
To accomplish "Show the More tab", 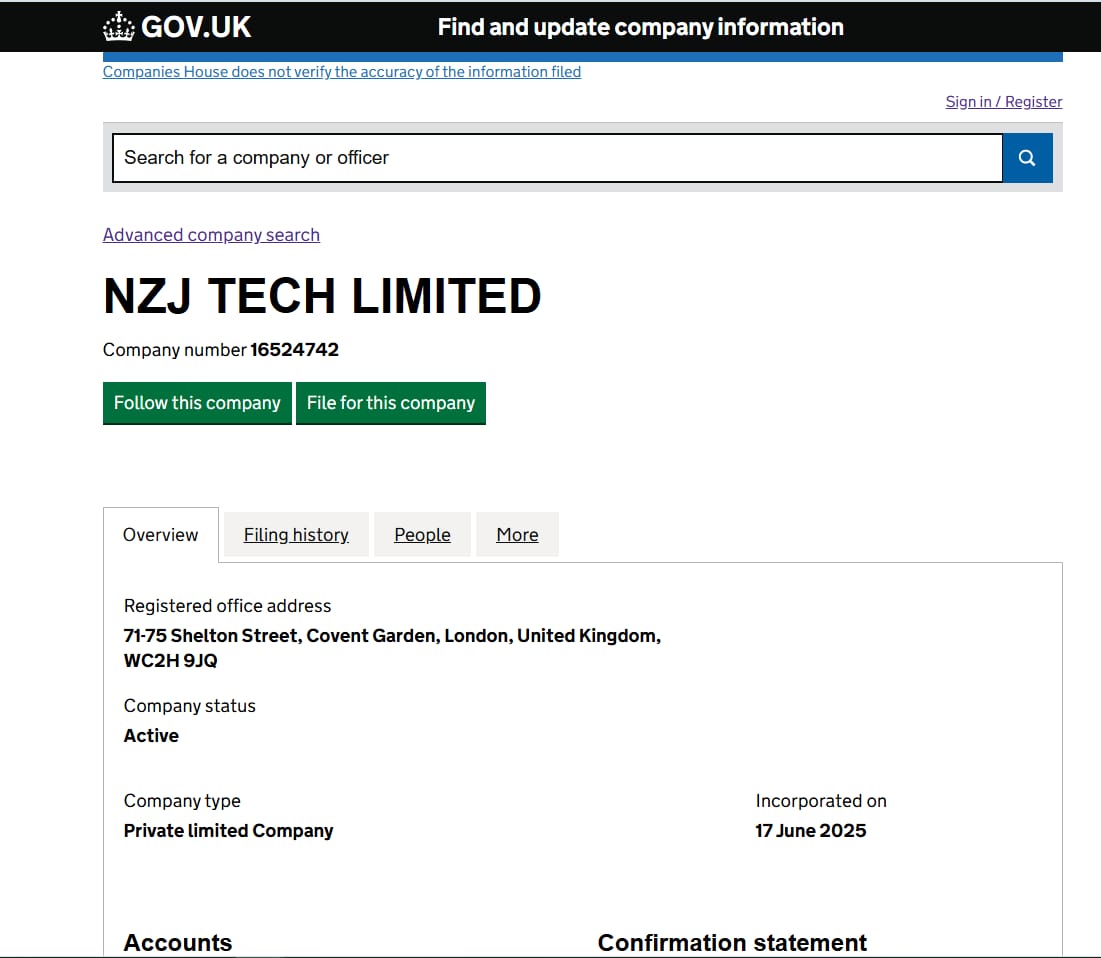I will [x=517, y=535].
